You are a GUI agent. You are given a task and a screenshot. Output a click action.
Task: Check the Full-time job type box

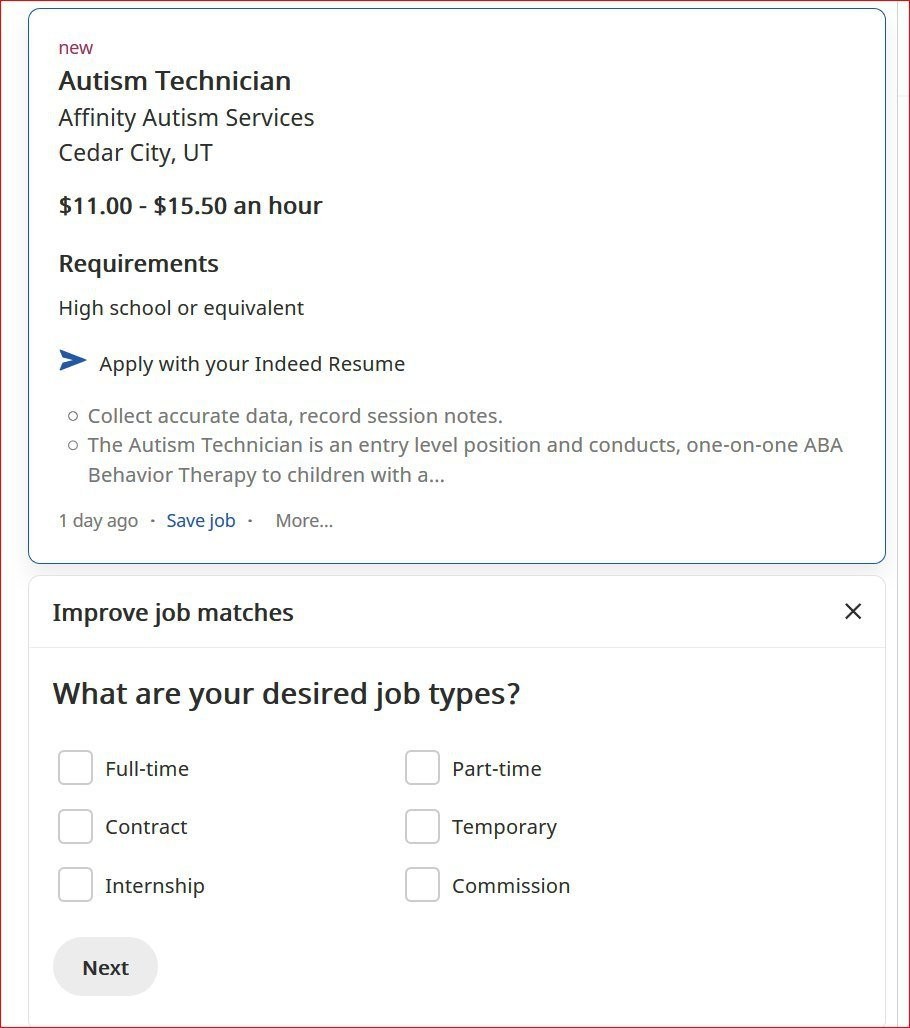(x=75, y=768)
